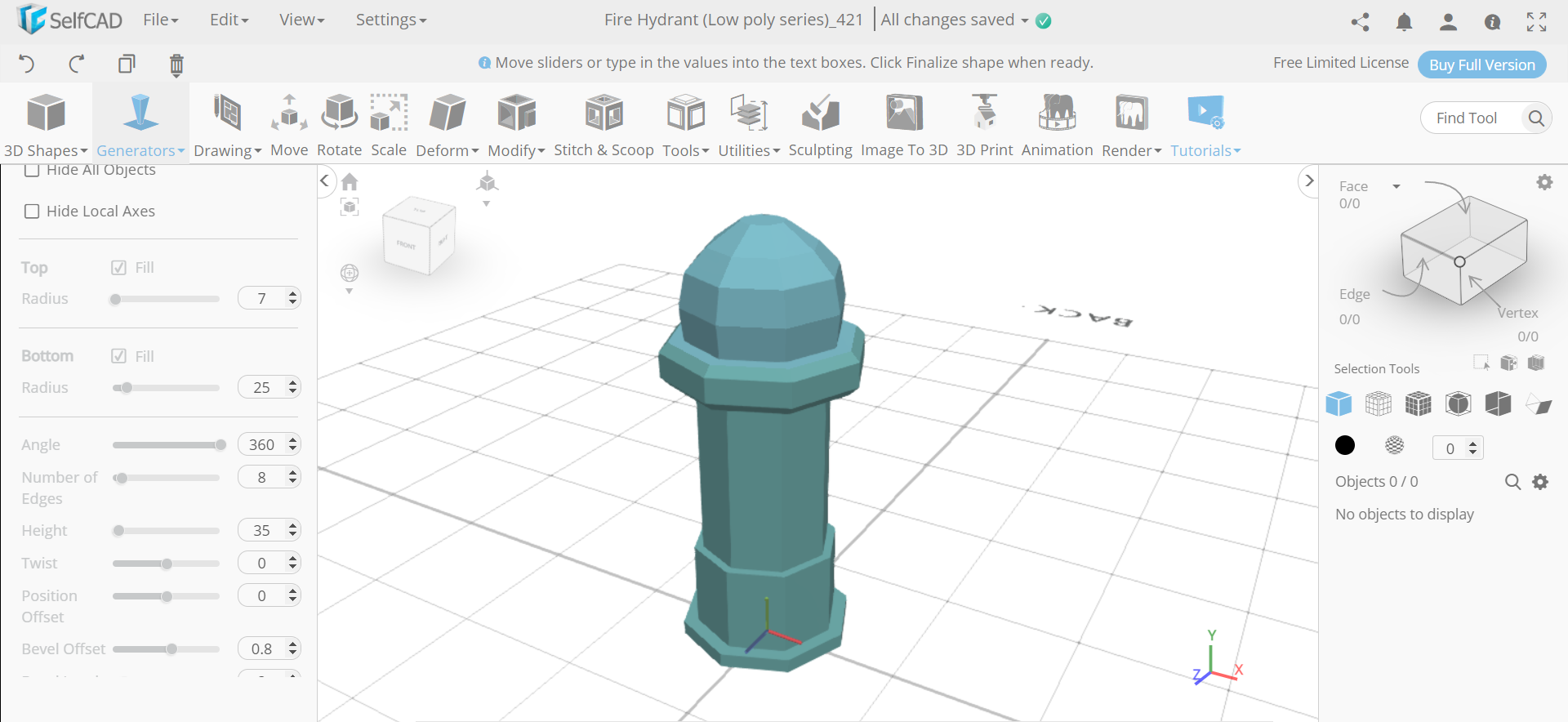Select the solid cube selection mode icon
1568x722 pixels.
tap(1339, 403)
